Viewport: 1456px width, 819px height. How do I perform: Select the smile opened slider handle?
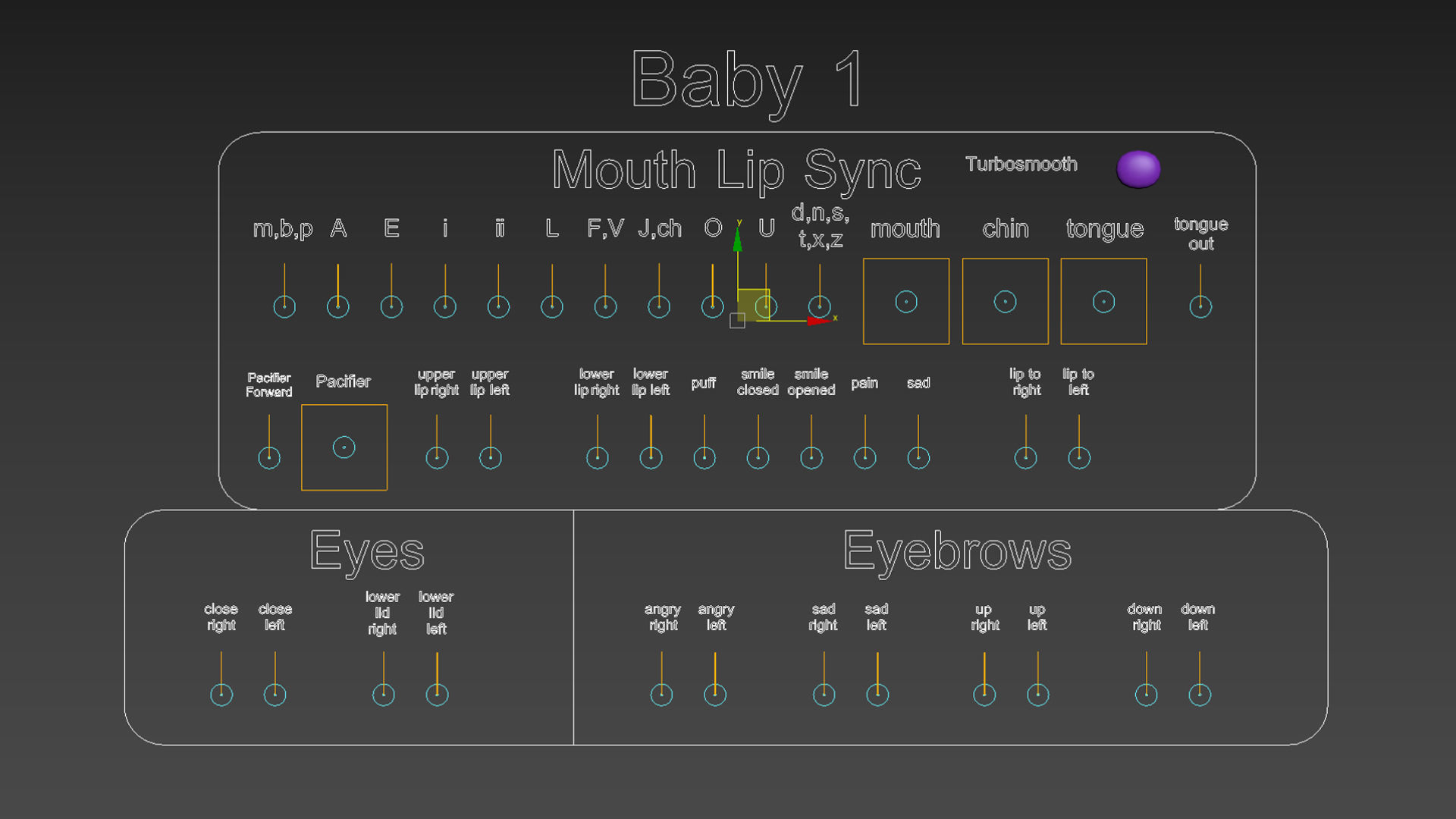point(811,458)
